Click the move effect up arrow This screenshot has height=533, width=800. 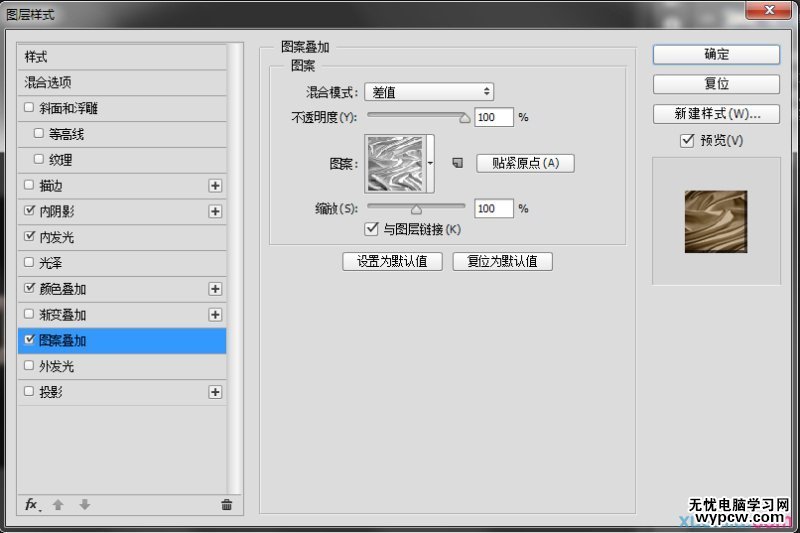coord(58,505)
